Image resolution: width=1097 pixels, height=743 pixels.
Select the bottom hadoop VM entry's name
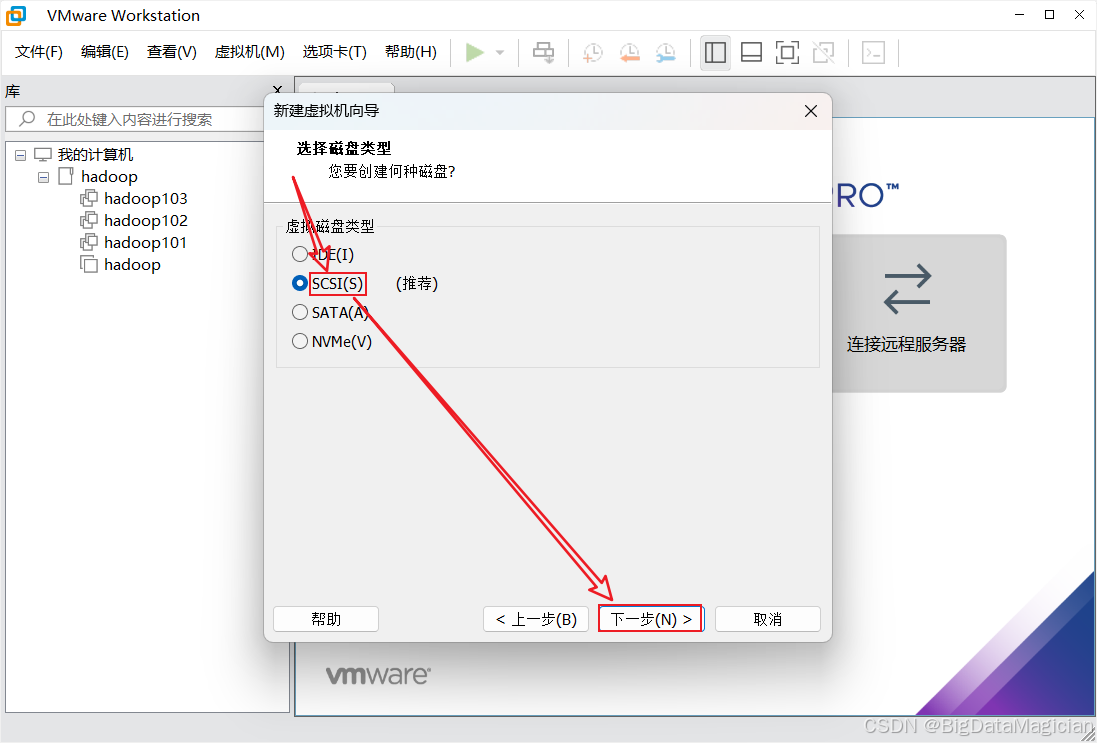[x=132, y=264]
